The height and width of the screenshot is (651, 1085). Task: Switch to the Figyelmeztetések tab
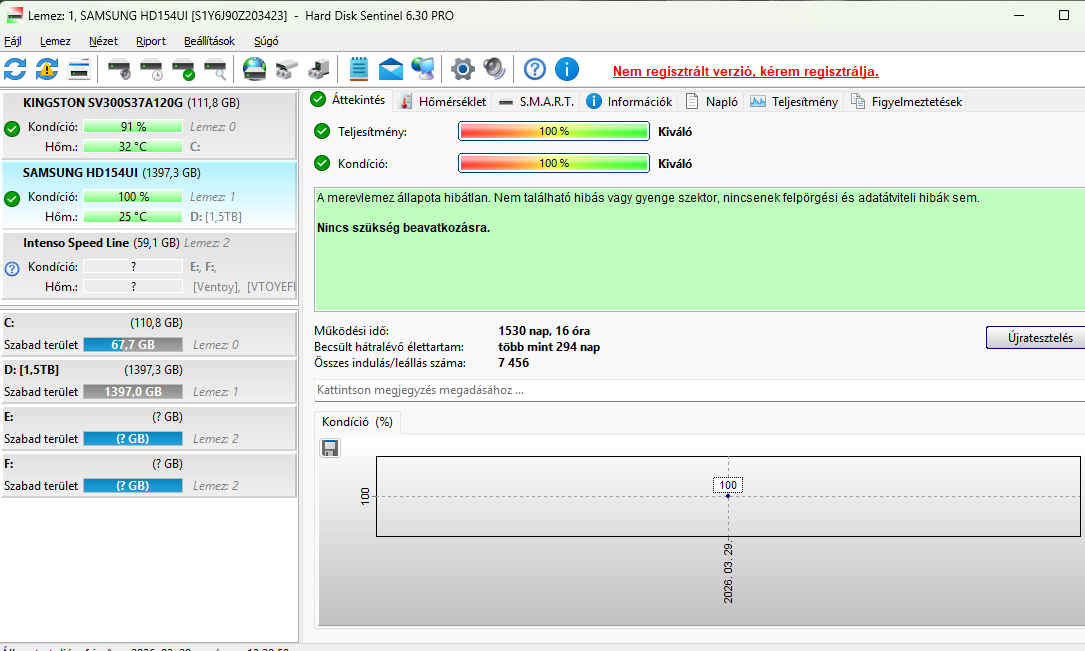(x=906, y=102)
